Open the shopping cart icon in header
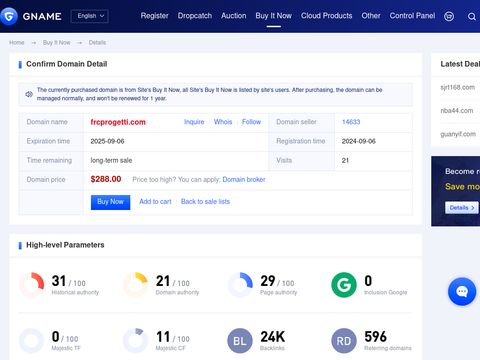Viewport: 480px width, 360px height. tap(449, 16)
